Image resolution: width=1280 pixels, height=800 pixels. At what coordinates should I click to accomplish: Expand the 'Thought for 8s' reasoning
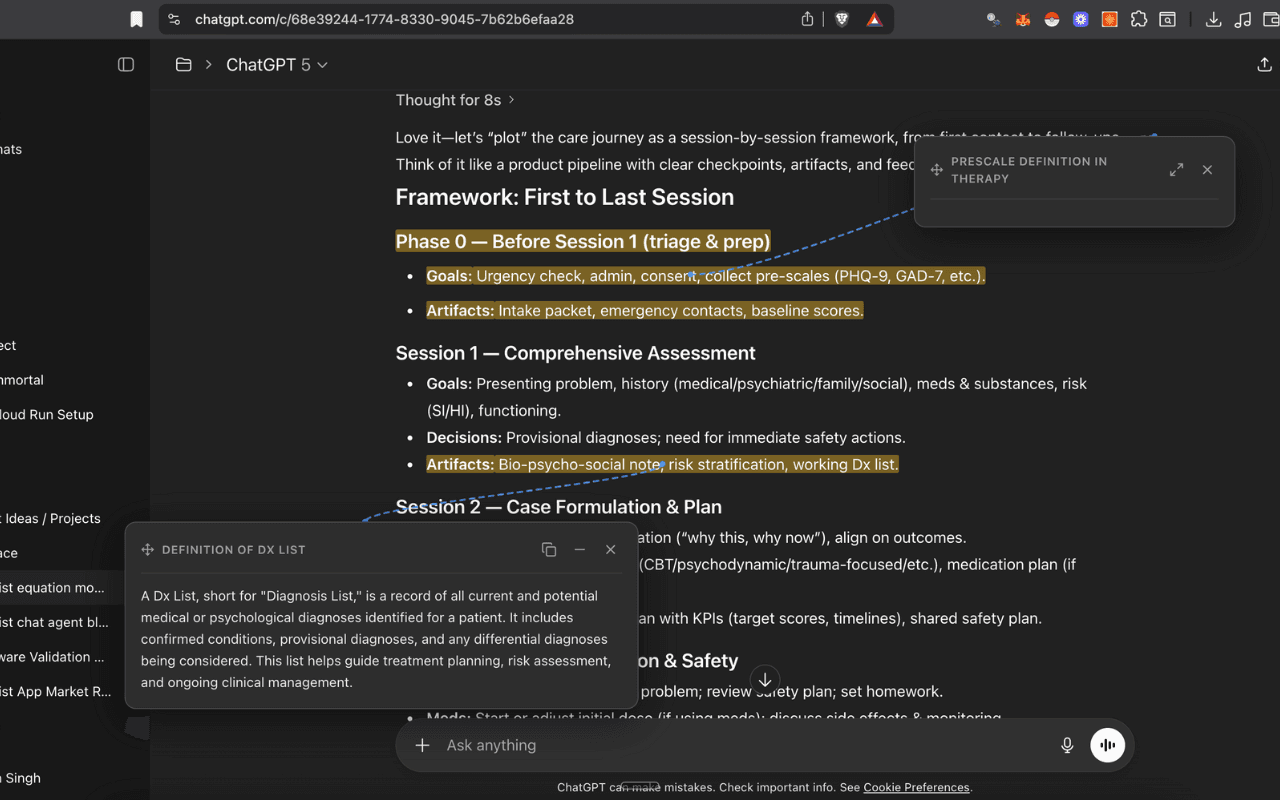(x=455, y=100)
